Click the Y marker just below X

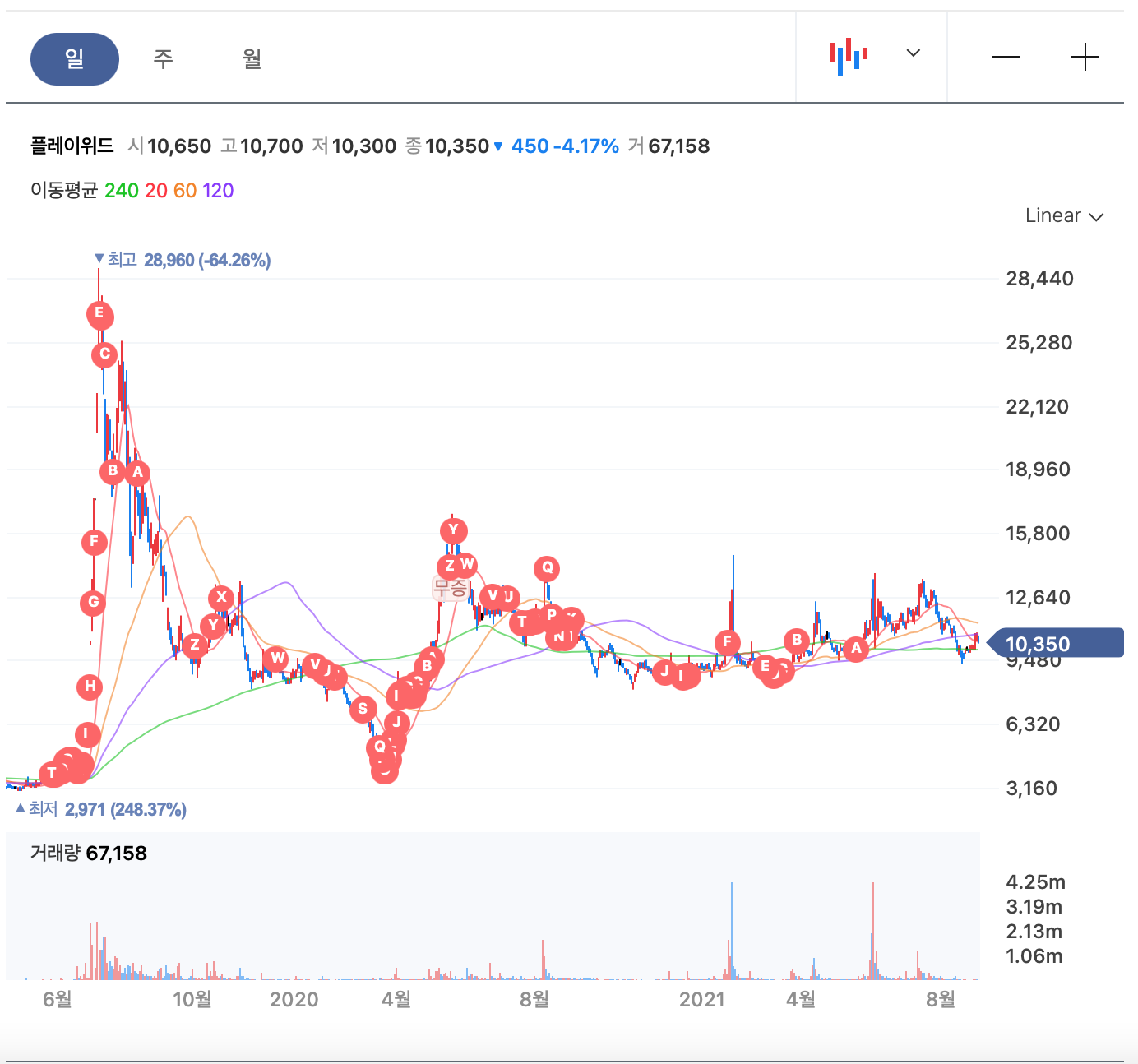tap(214, 625)
